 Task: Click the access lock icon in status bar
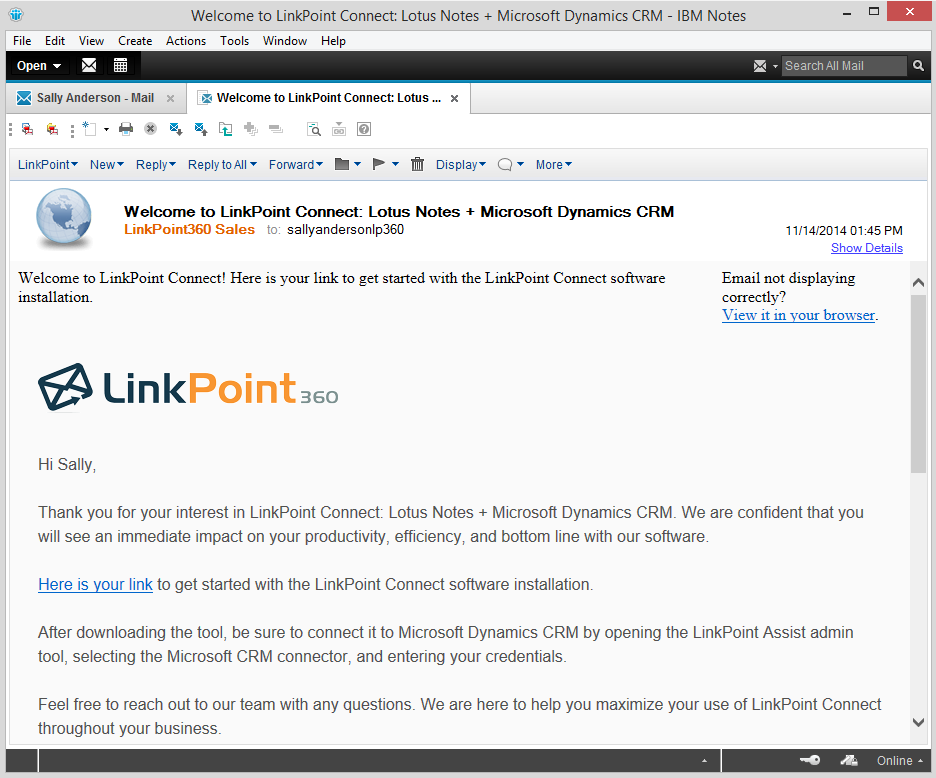pos(849,760)
